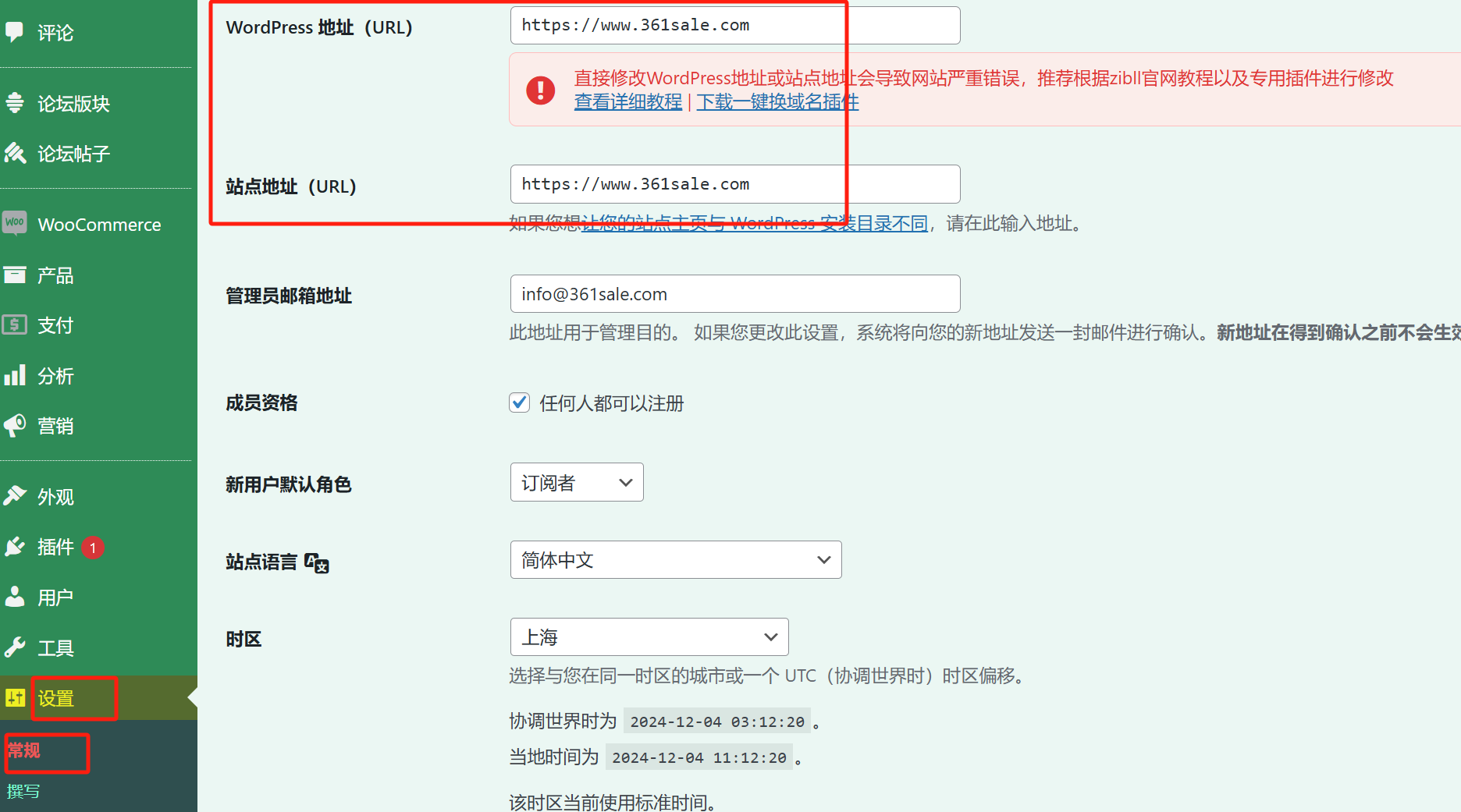Click the WooCommerce sidebar icon
The image size is (1461, 812).
(x=15, y=224)
